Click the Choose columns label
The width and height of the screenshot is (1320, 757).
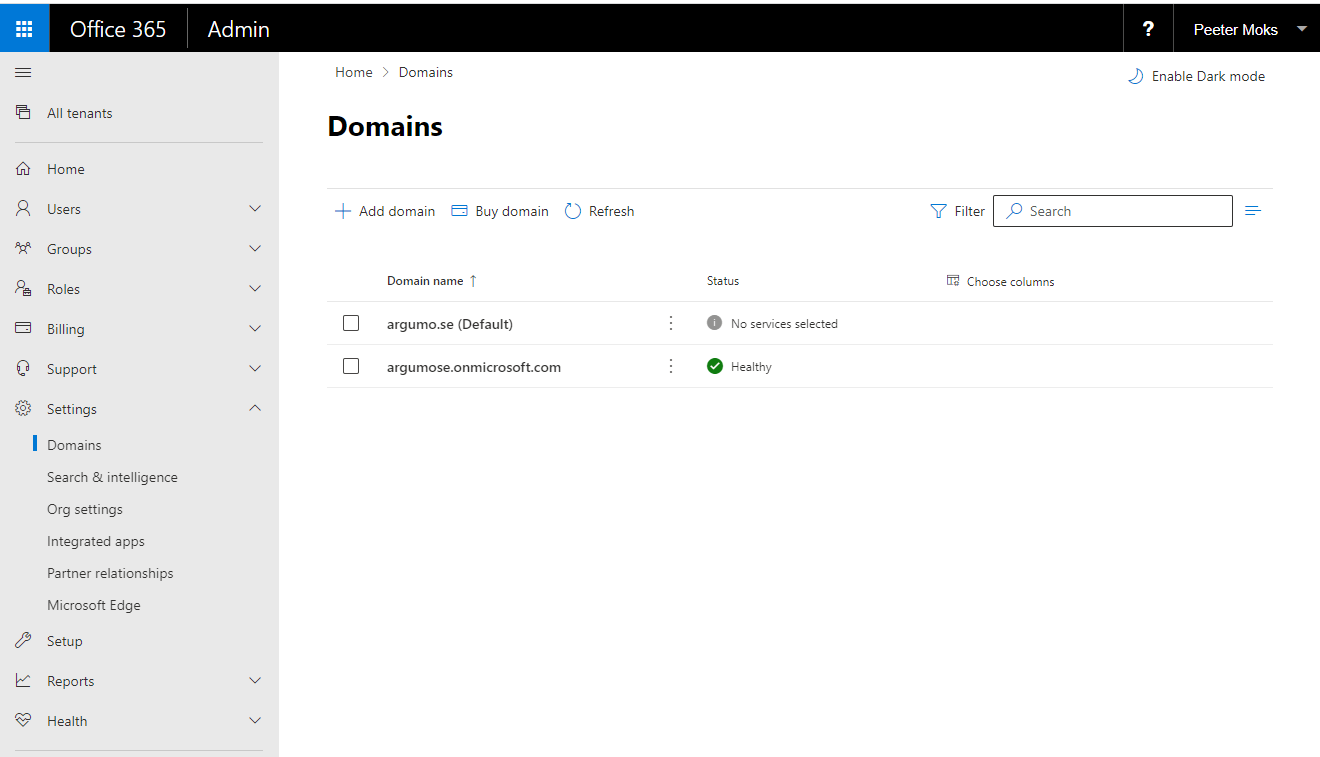coord(1010,282)
